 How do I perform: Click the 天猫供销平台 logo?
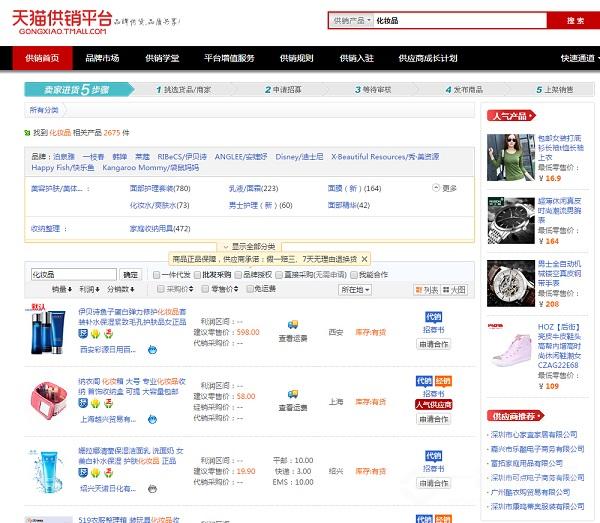[x=62, y=21]
